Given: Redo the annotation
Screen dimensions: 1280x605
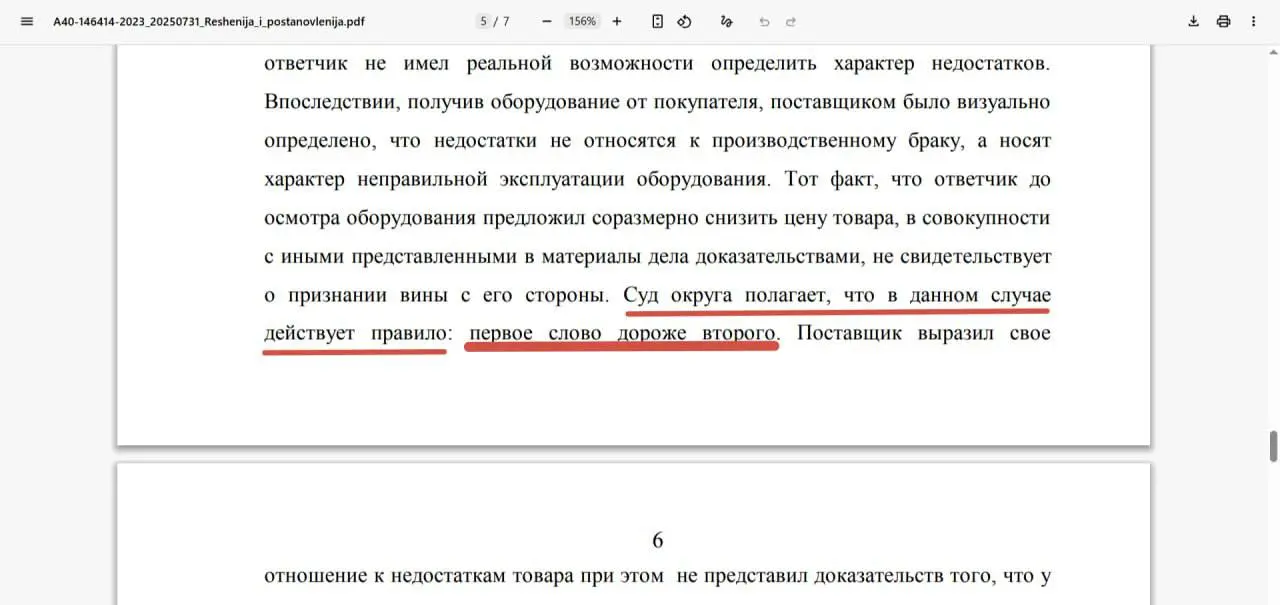Looking at the screenshot, I should pos(791,21).
